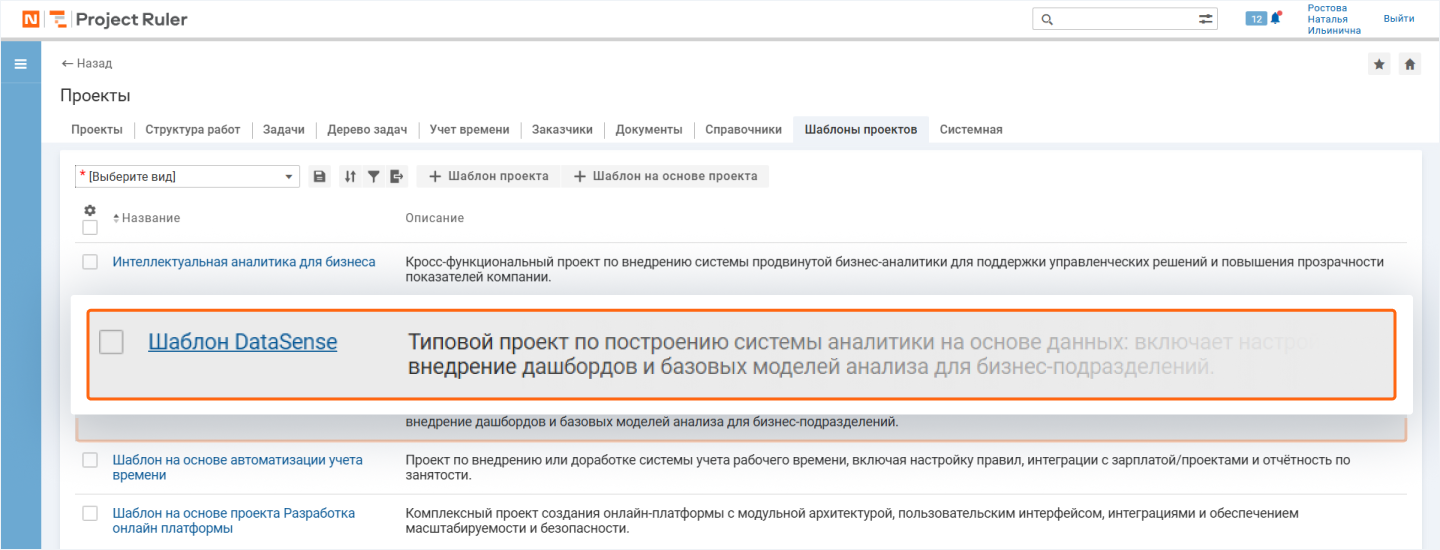This screenshot has width=1440, height=550.
Task: Go to home page icon
Action: click(1410, 64)
